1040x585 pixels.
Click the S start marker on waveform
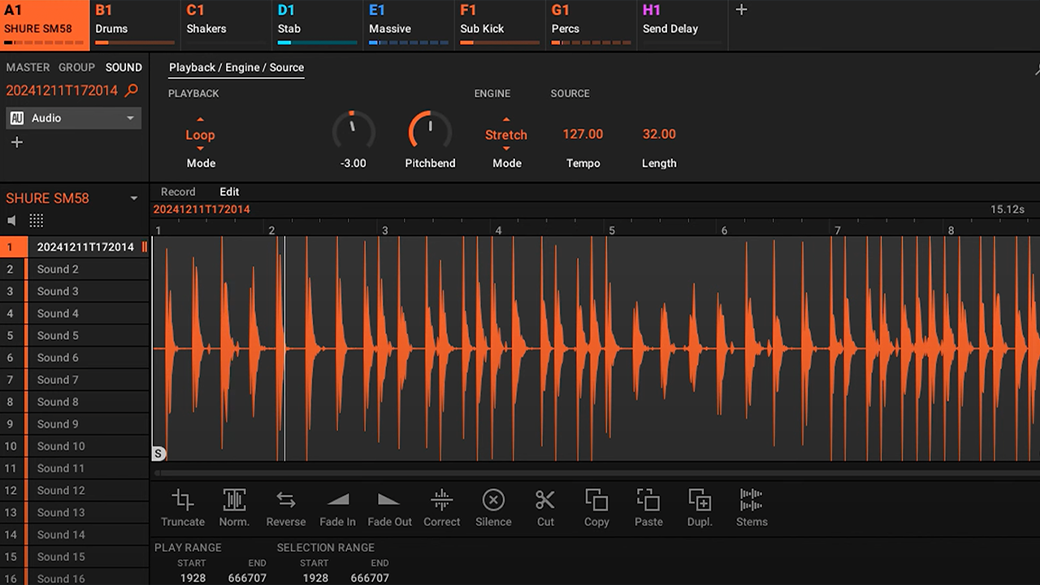click(158, 454)
